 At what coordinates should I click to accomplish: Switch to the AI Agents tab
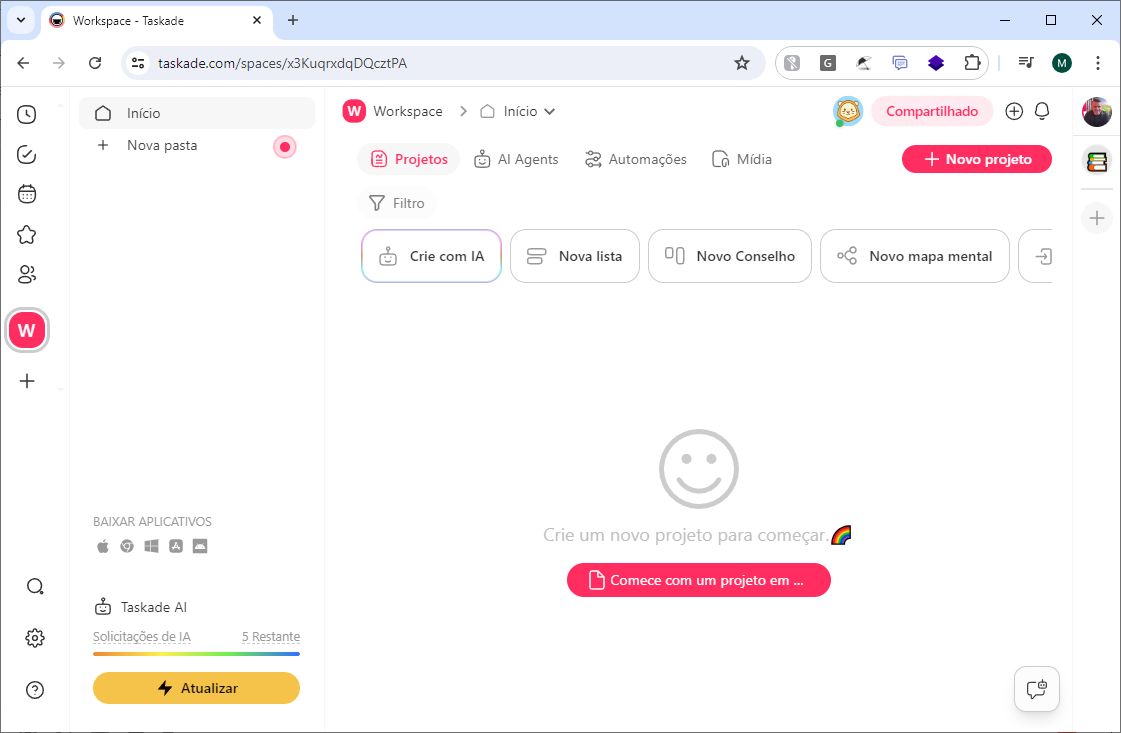pyautogui.click(x=516, y=159)
